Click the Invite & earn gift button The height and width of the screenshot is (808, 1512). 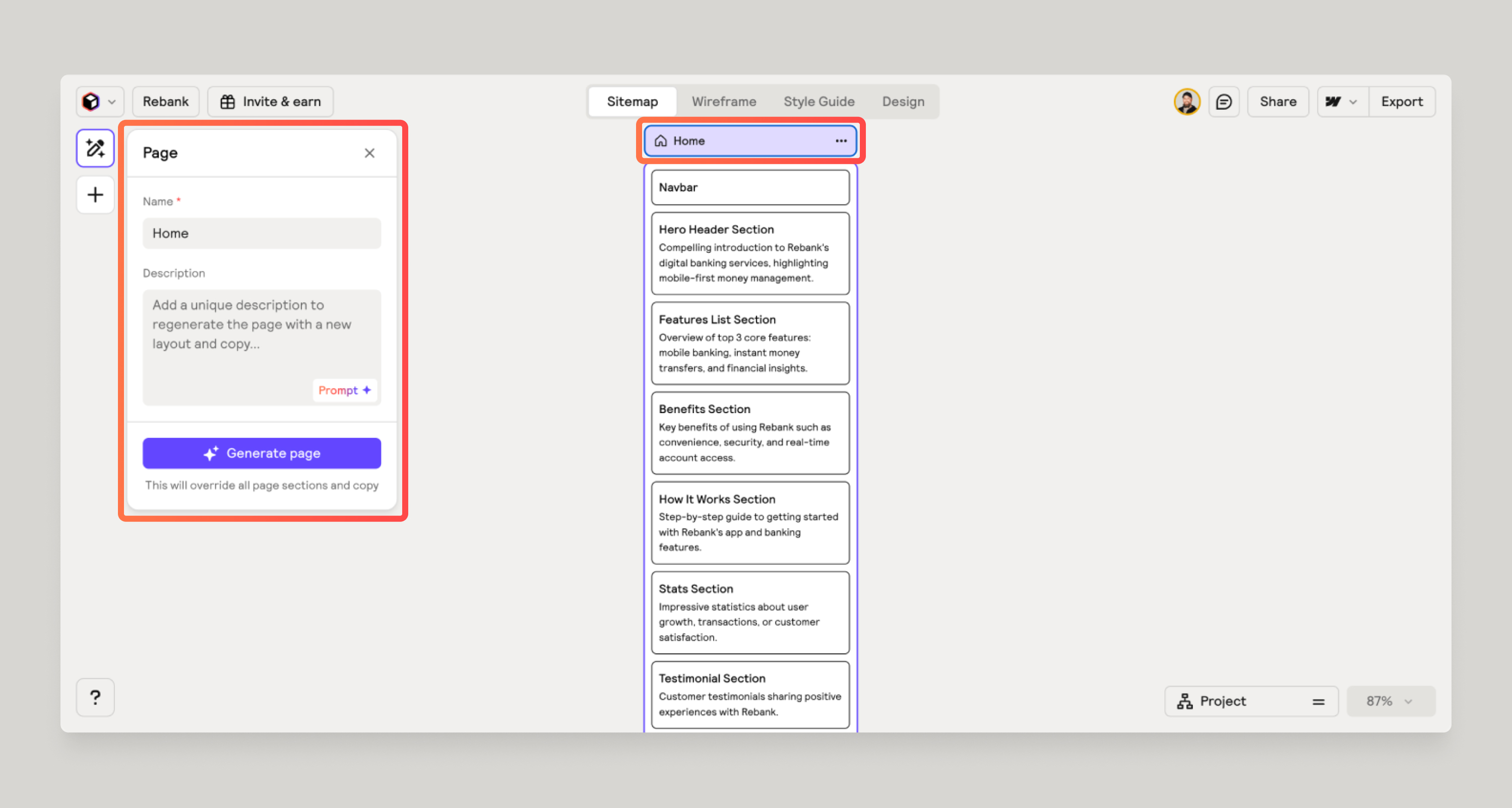click(271, 102)
